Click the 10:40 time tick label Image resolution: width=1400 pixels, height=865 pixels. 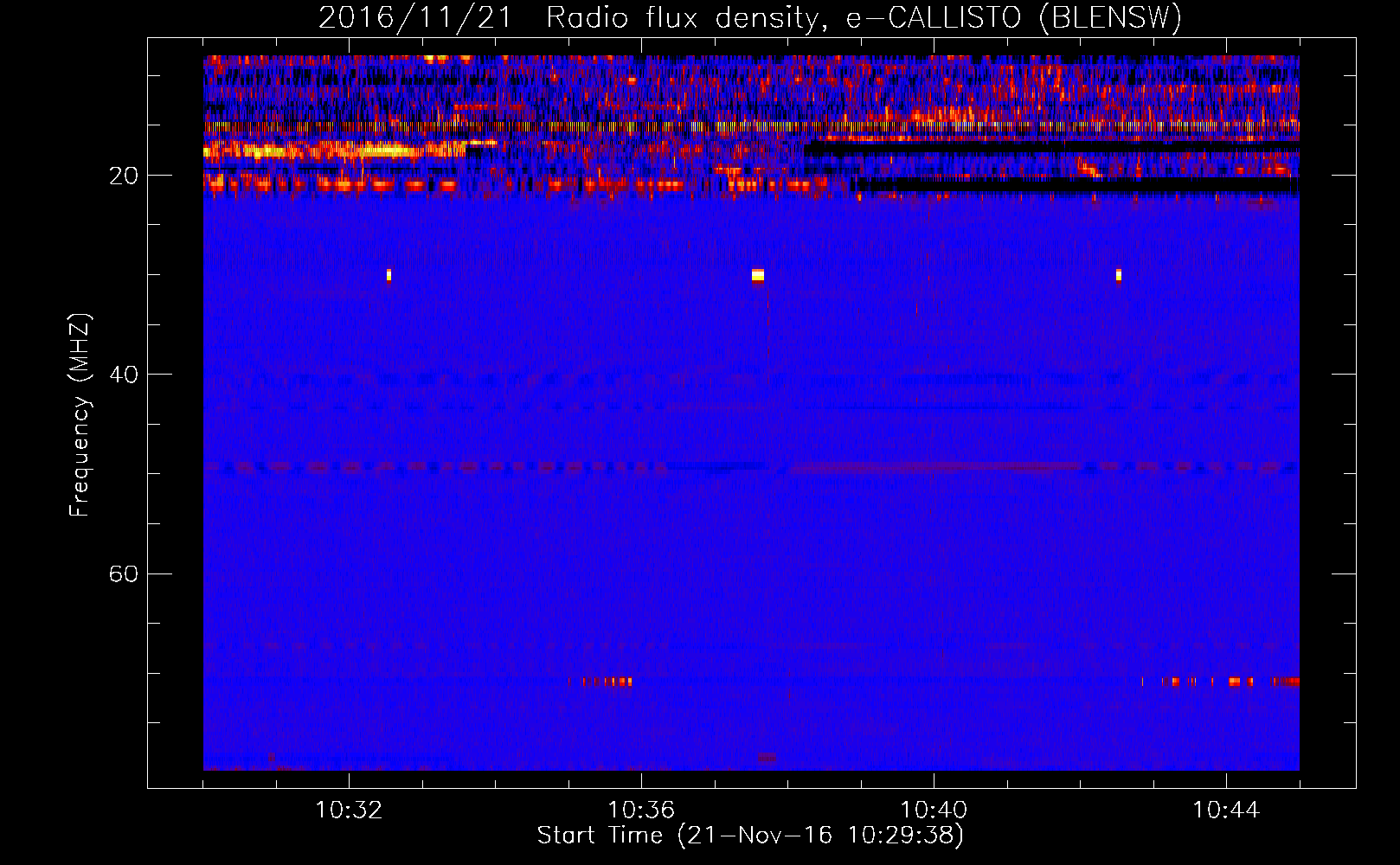tap(934, 811)
